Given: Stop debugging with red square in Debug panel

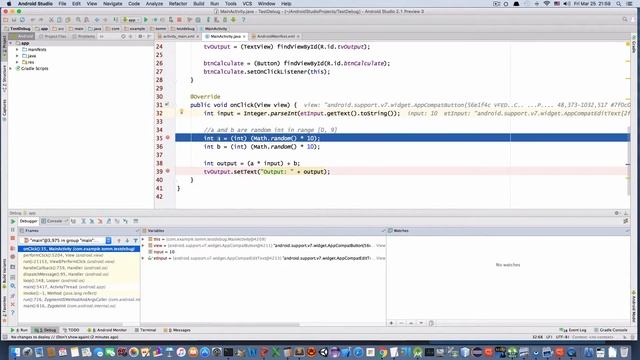Looking at the screenshot, I should [13, 238].
